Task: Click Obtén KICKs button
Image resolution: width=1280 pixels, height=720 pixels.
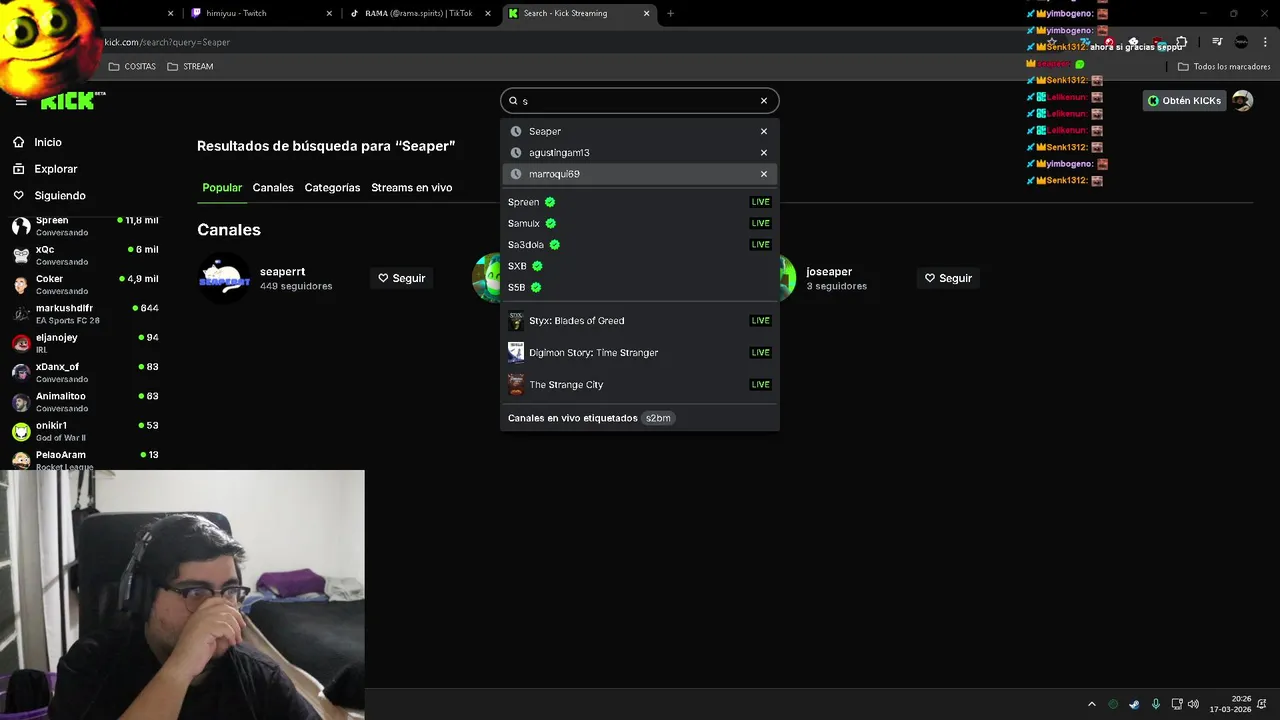Action: 1184,101
